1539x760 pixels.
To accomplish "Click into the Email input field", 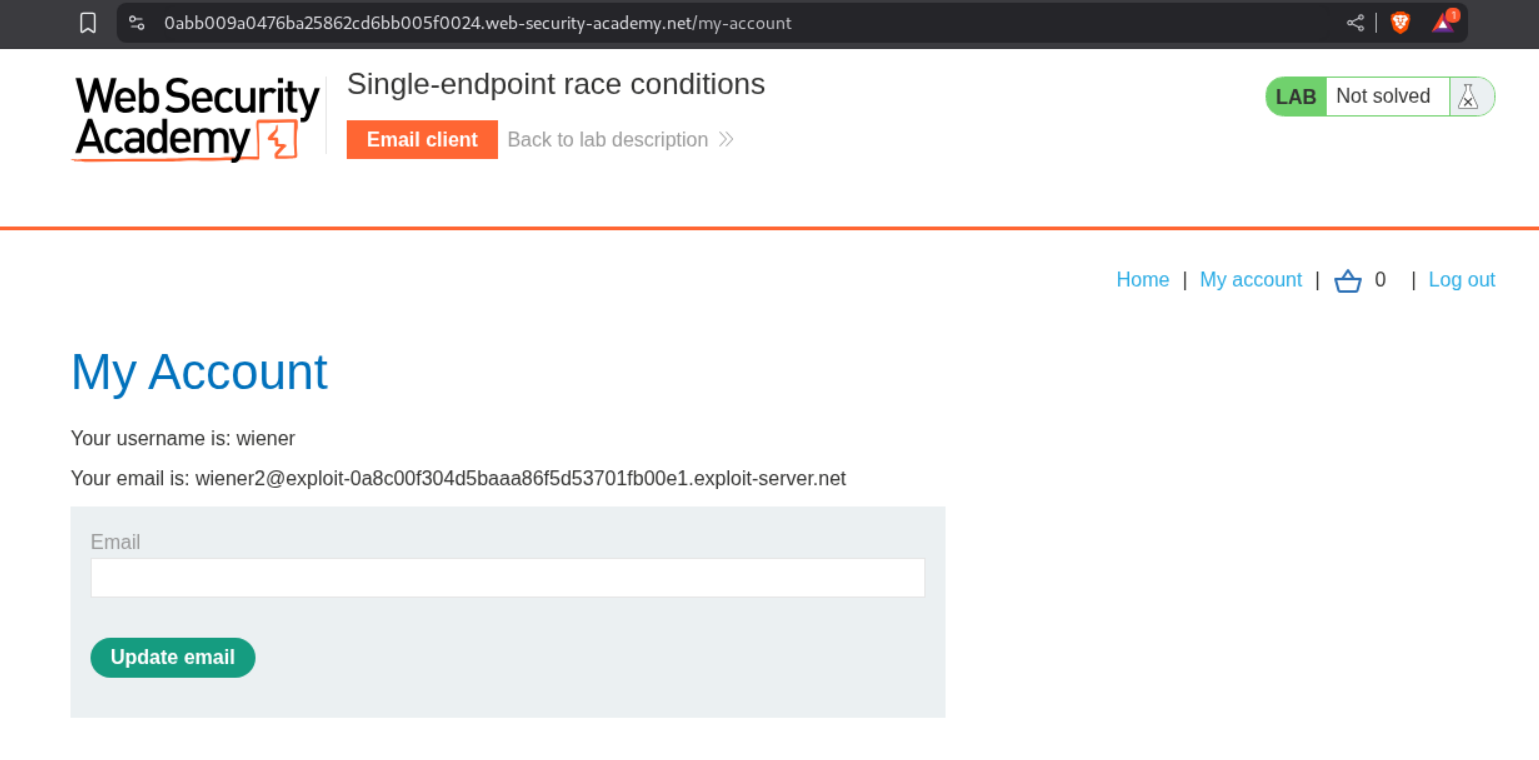I will 507,578.
